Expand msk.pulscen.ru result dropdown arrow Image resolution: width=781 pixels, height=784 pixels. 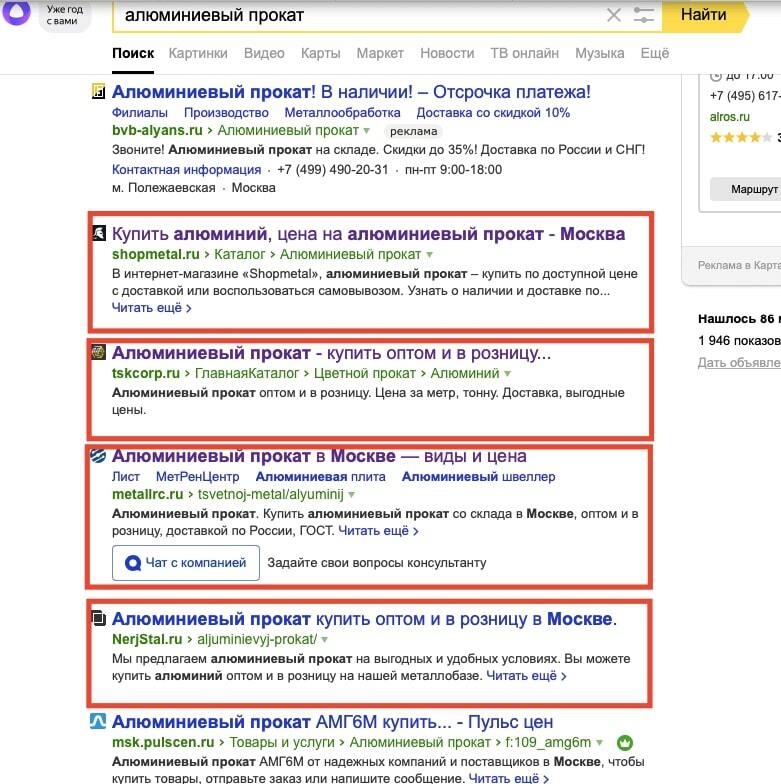(x=599, y=742)
